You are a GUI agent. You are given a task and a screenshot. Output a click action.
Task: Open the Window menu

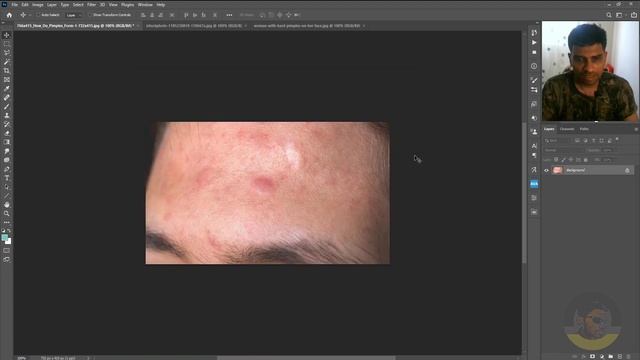coord(145,5)
